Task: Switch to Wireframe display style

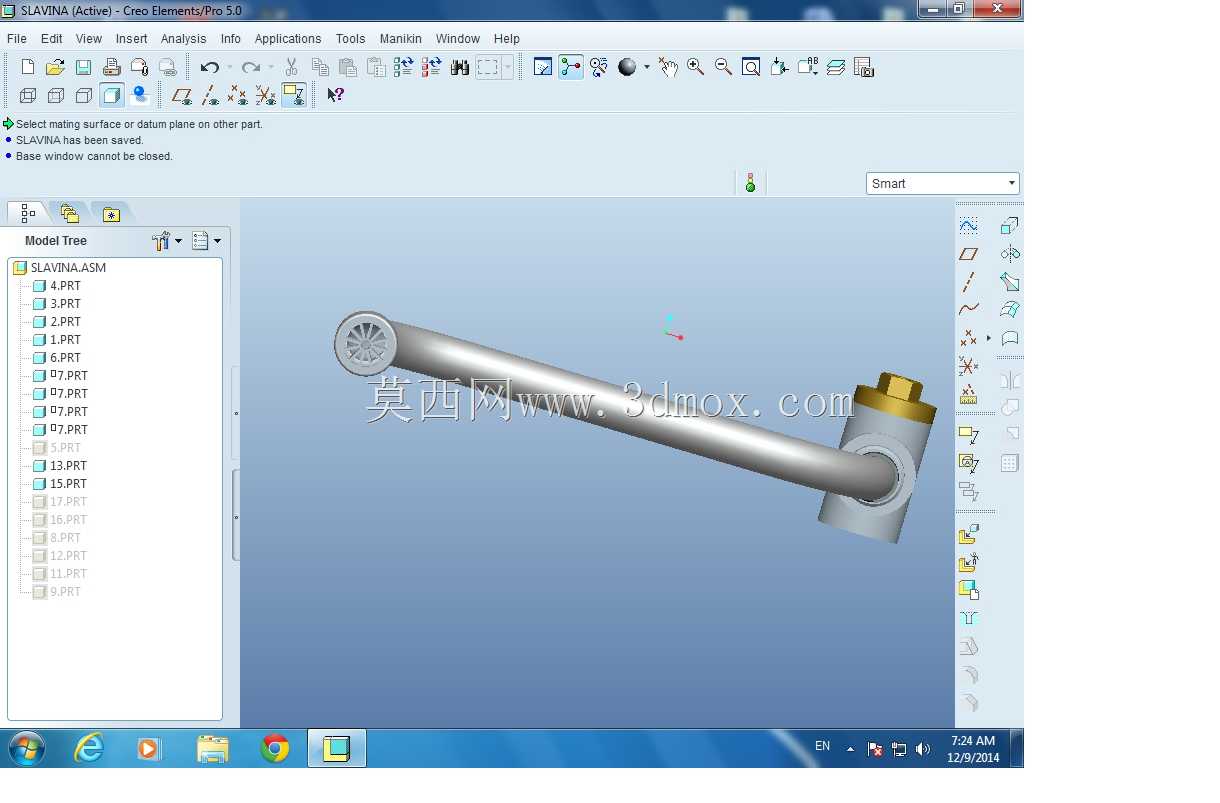Action: coord(28,95)
